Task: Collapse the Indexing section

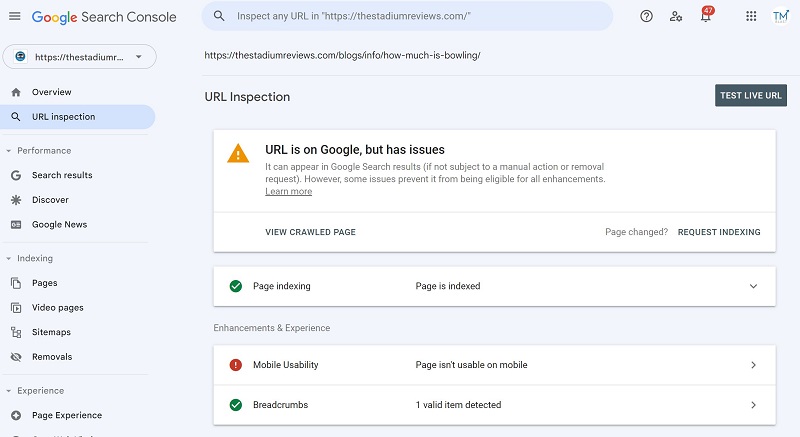Action: point(9,259)
